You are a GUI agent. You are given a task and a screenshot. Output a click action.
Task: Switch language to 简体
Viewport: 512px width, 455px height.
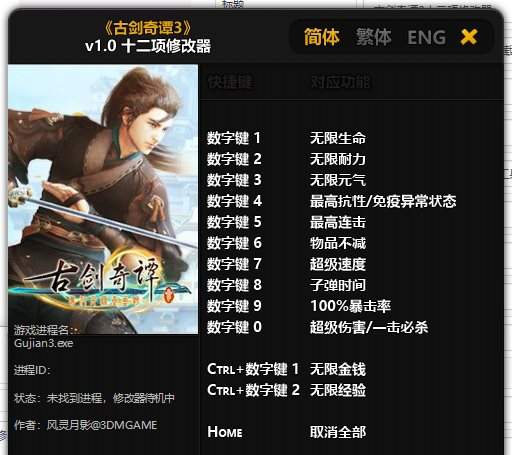(x=322, y=37)
